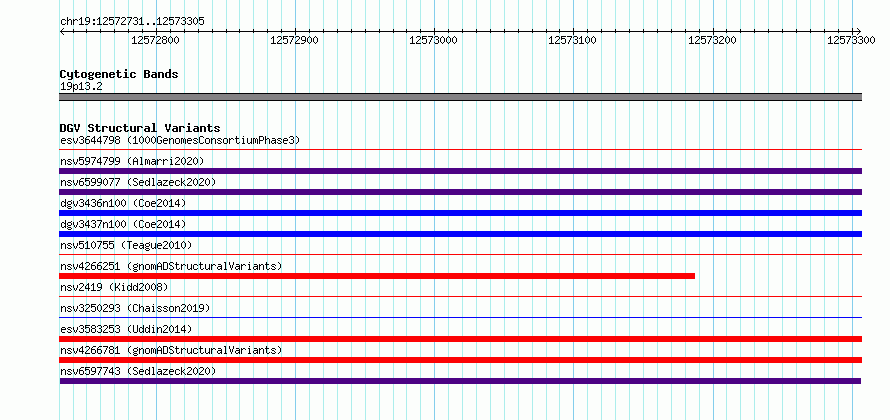Select the purple nsv6599077 variant bar
Screen dimensions: 890x420
click(x=460, y=192)
